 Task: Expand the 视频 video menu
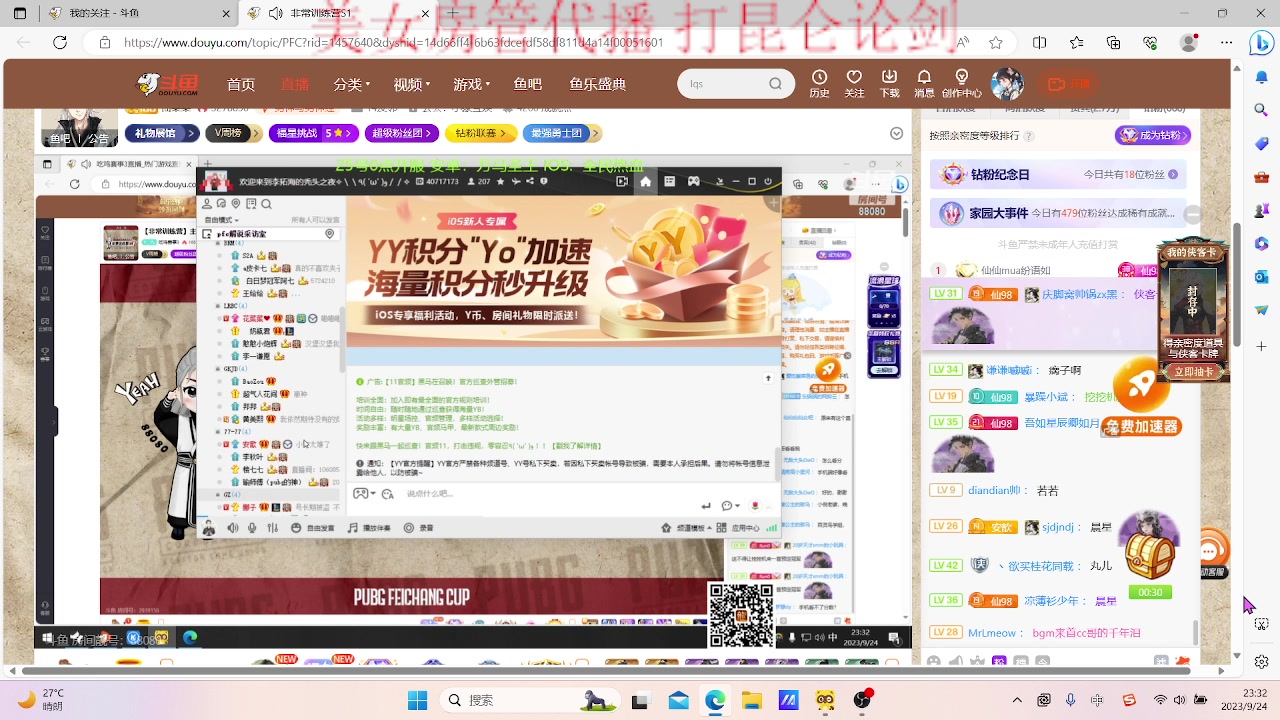(413, 84)
